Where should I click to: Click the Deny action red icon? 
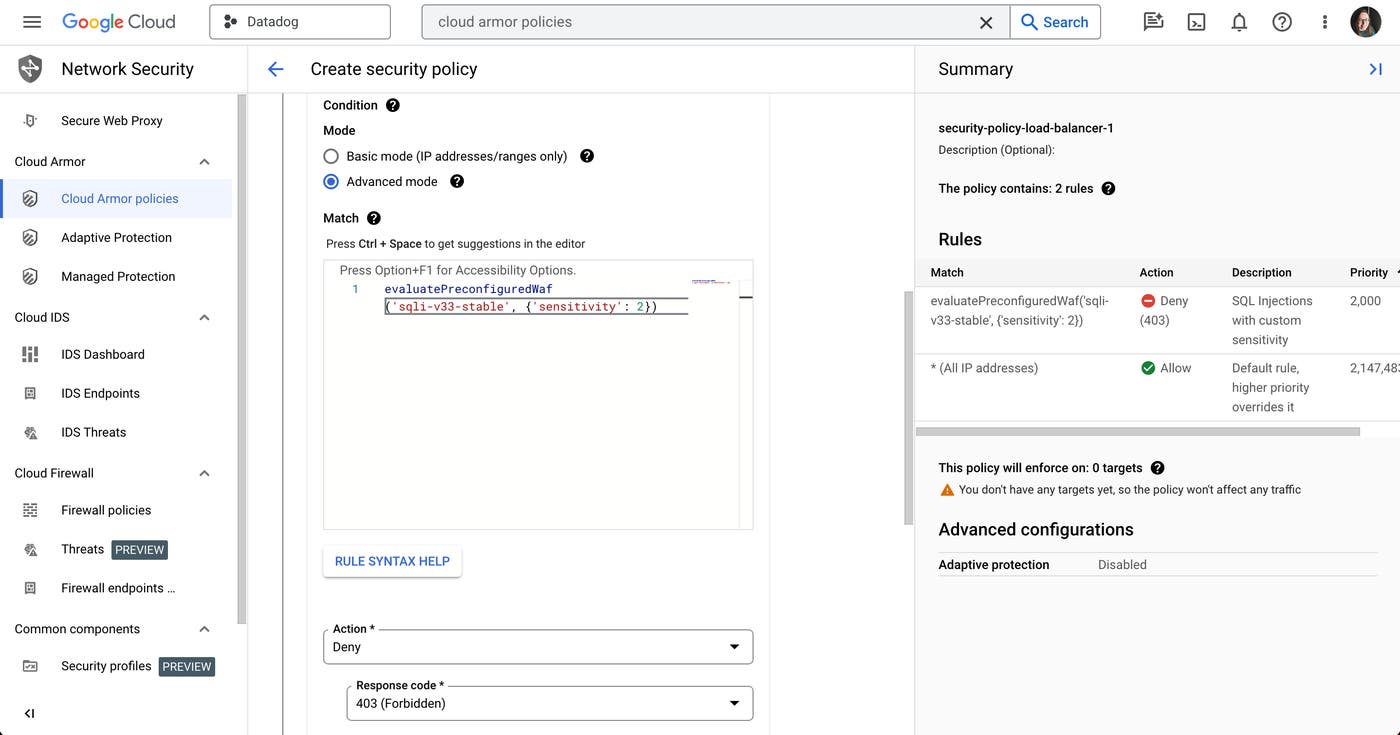pyautogui.click(x=1148, y=300)
